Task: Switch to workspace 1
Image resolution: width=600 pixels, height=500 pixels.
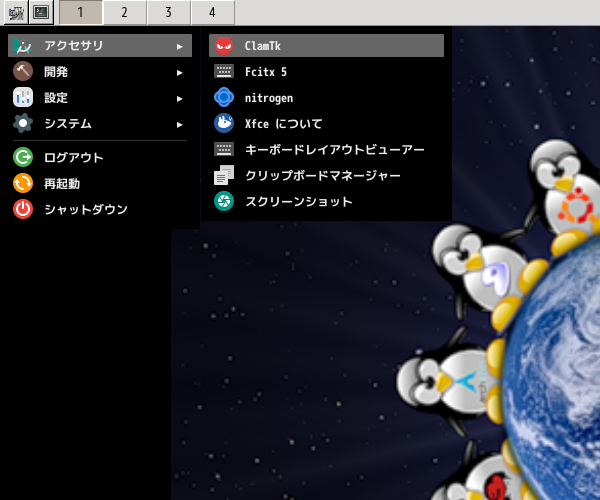Action: pos(81,13)
